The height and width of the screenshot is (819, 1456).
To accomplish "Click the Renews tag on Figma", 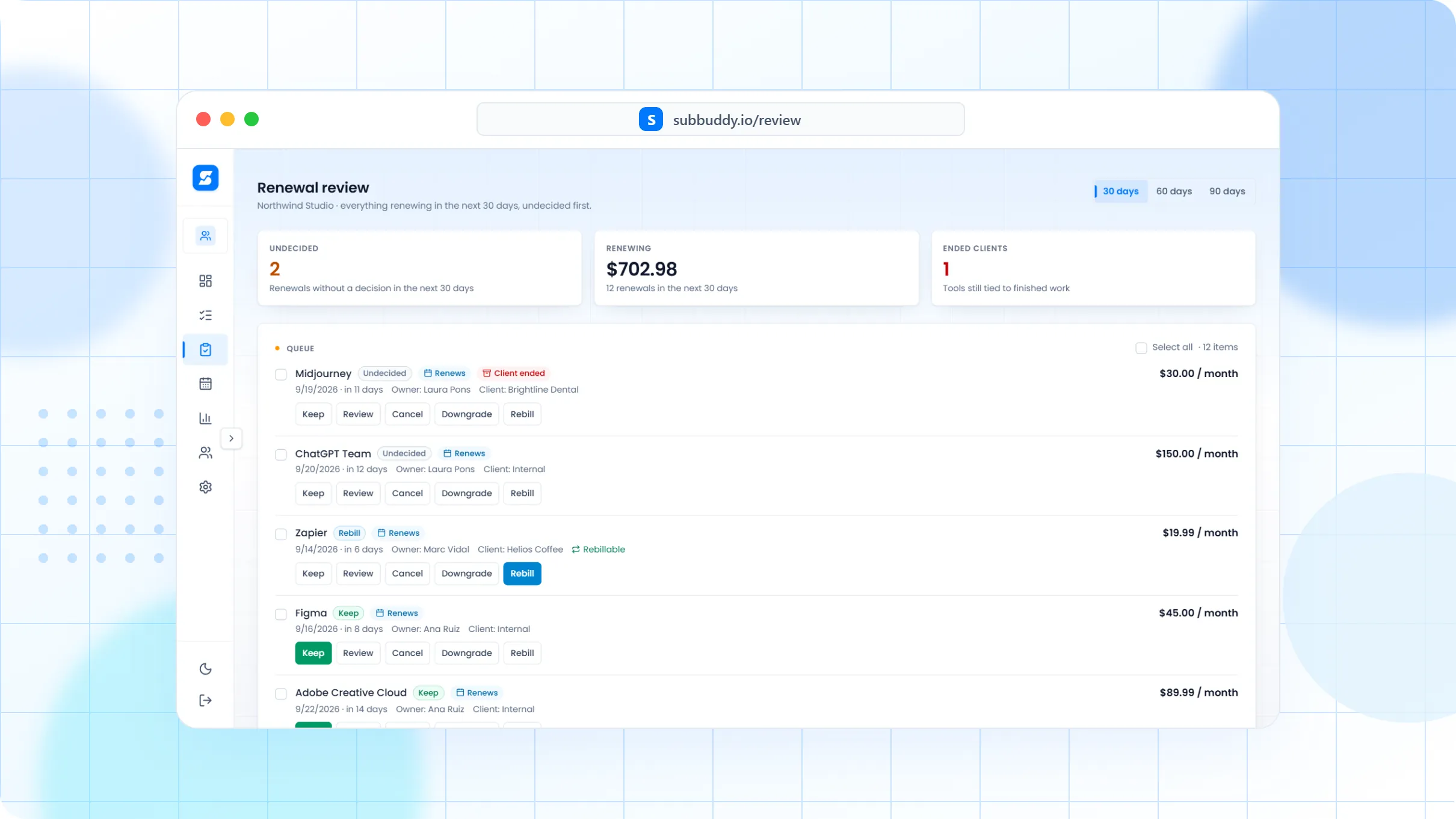I will pos(396,613).
